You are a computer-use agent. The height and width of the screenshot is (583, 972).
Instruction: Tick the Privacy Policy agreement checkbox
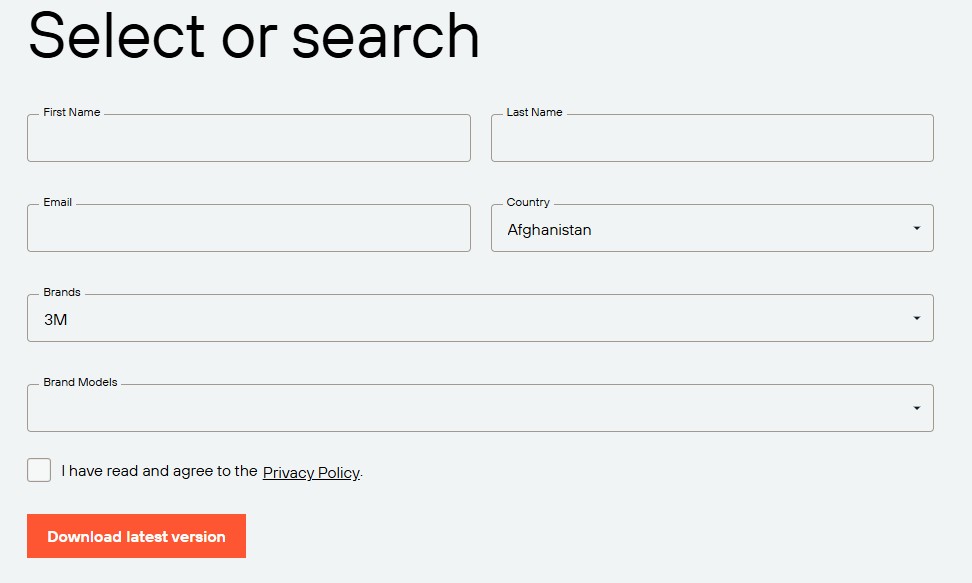pos(39,470)
